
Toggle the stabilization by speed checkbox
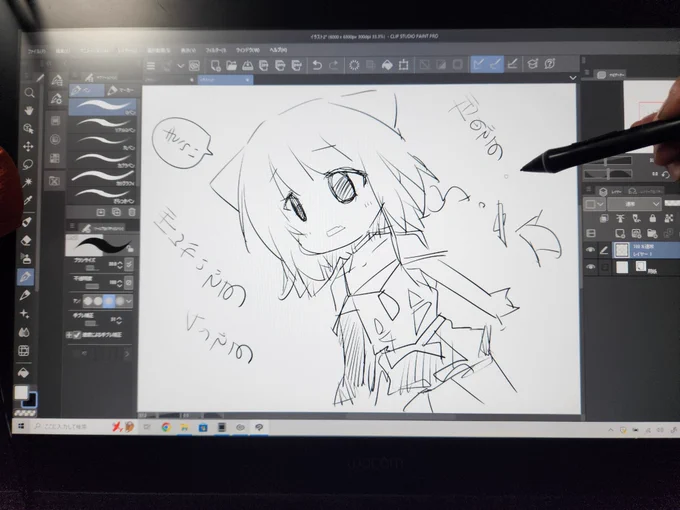pyautogui.click(x=77, y=335)
